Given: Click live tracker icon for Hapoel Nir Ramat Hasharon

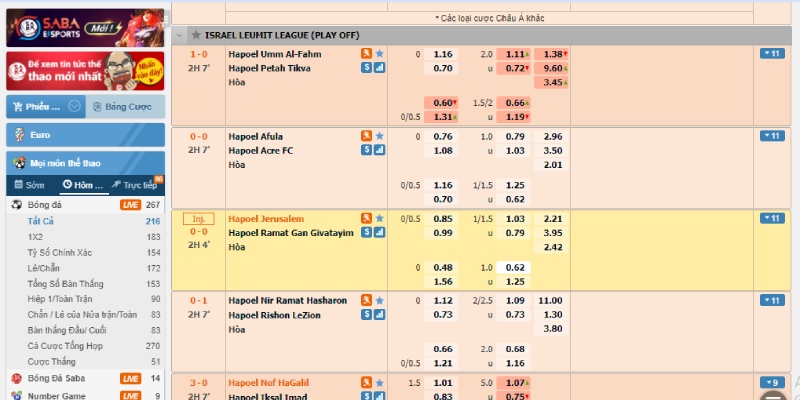Looking at the screenshot, I should [367, 300].
